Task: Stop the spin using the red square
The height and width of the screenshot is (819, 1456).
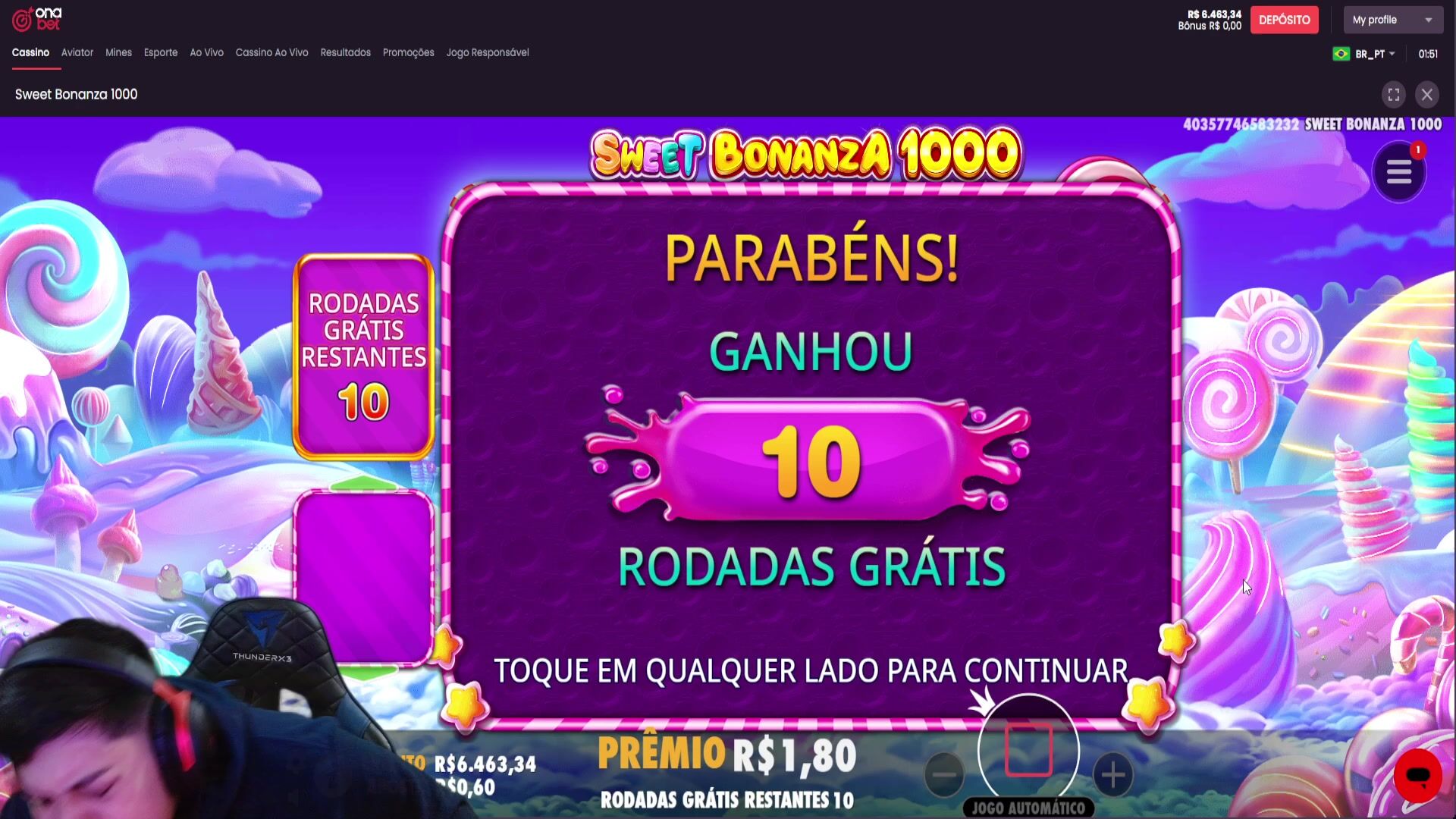Action: [x=1028, y=750]
